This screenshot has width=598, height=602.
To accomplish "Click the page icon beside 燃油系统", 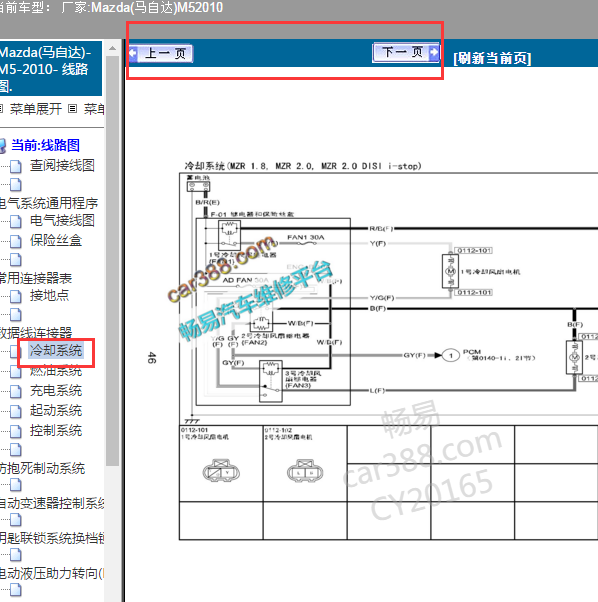I will (x=16, y=372).
